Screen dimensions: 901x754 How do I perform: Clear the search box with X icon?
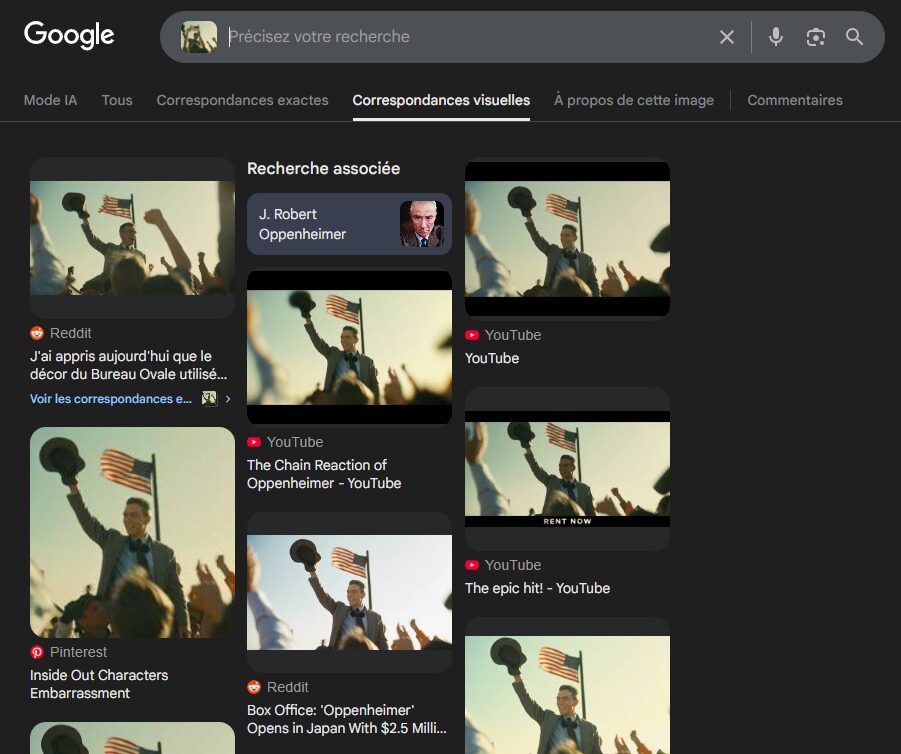coord(727,37)
